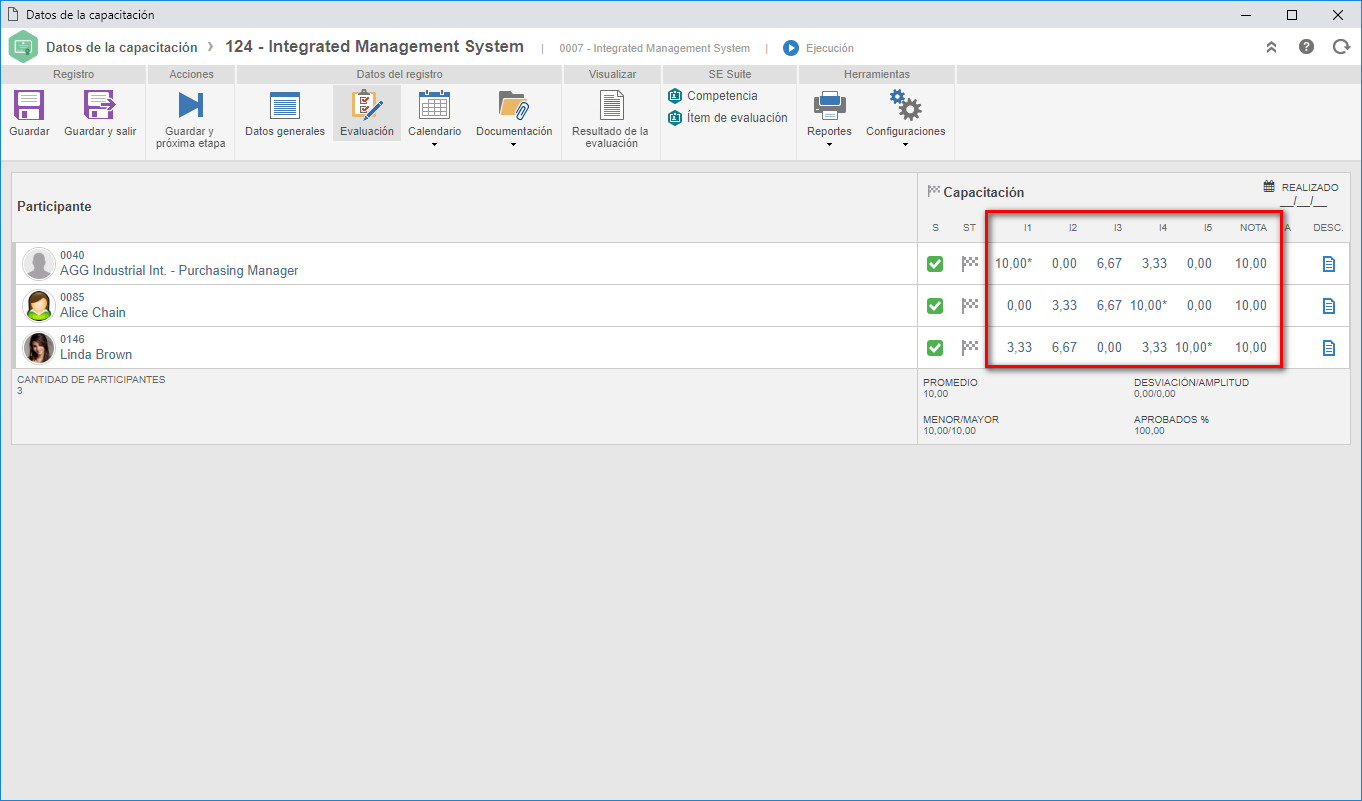The width and height of the screenshot is (1362, 801).
Task: Click 0007 - Integrated Management System text
Action: pyautogui.click(x=654, y=48)
